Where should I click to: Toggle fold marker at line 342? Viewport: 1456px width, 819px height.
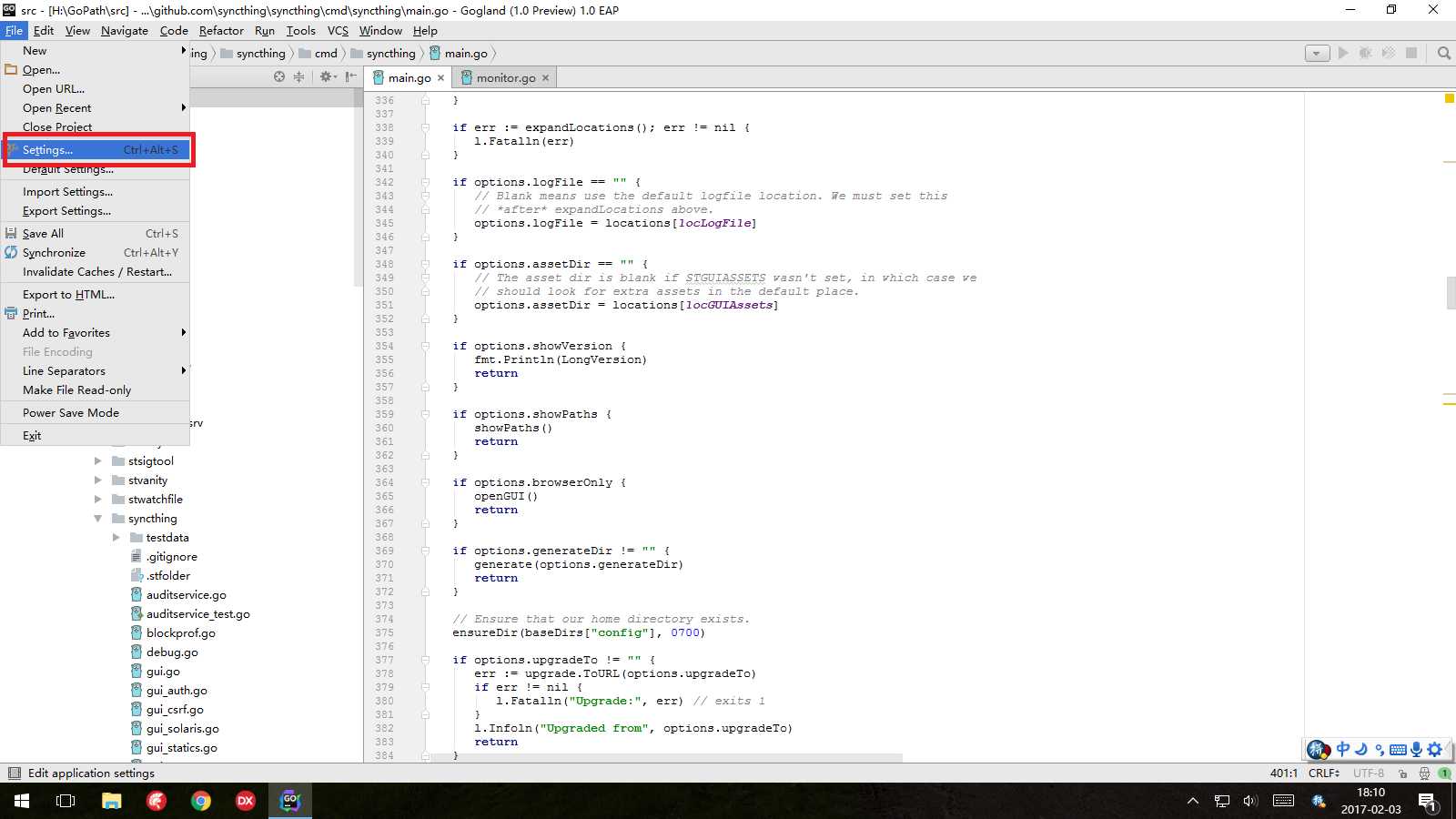(425, 183)
